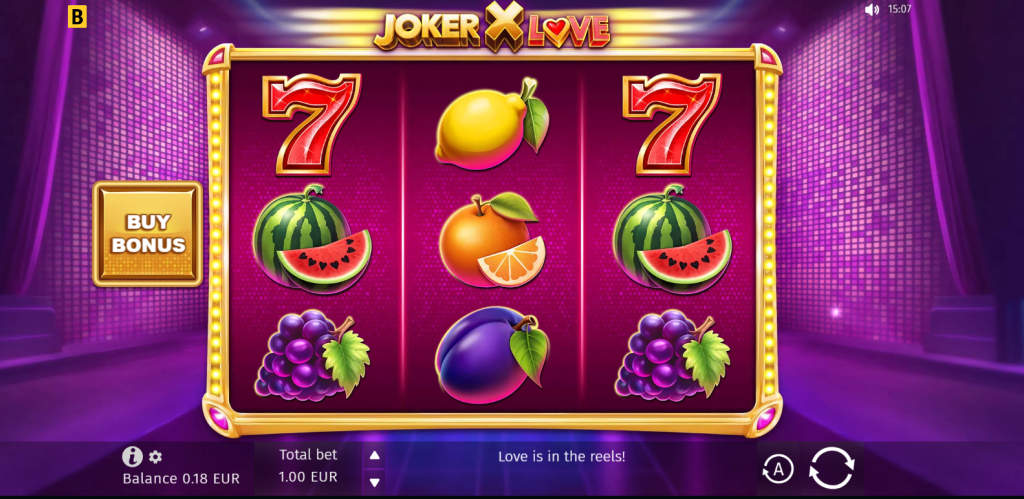Open the game info icon
This screenshot has width=1024, height=499.
pos(133,456)
